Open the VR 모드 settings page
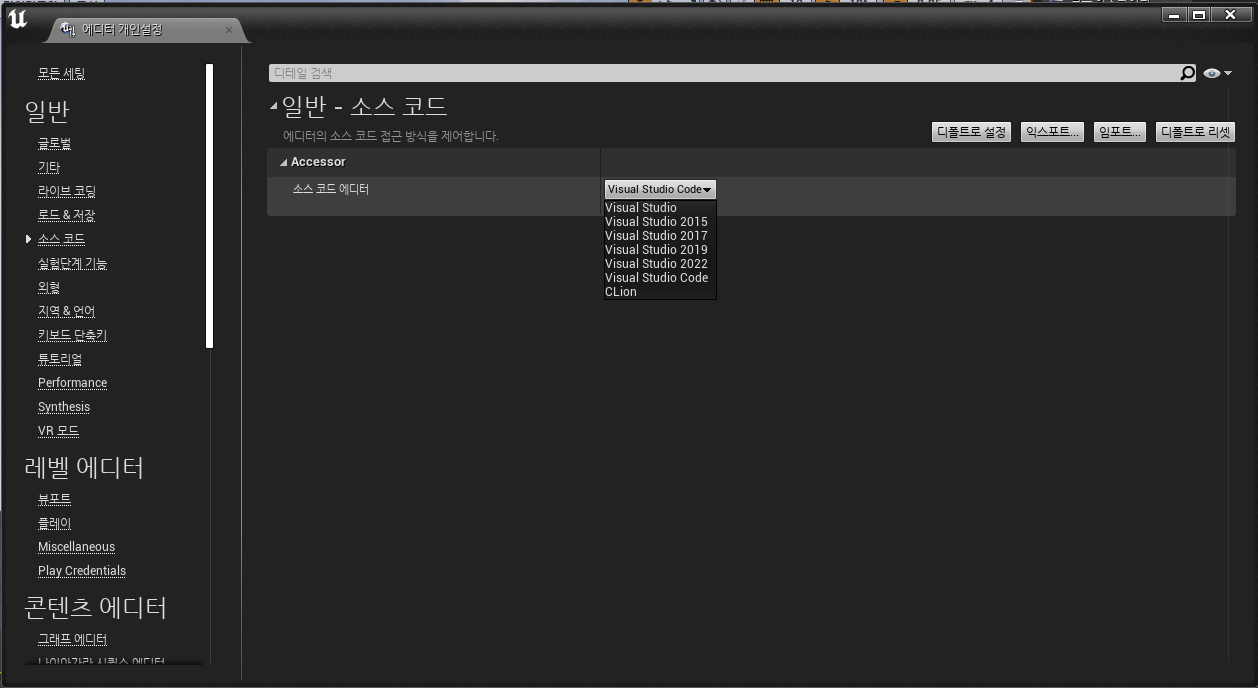The width and height of the screenshot is (1258, 688). coord(58,431)
